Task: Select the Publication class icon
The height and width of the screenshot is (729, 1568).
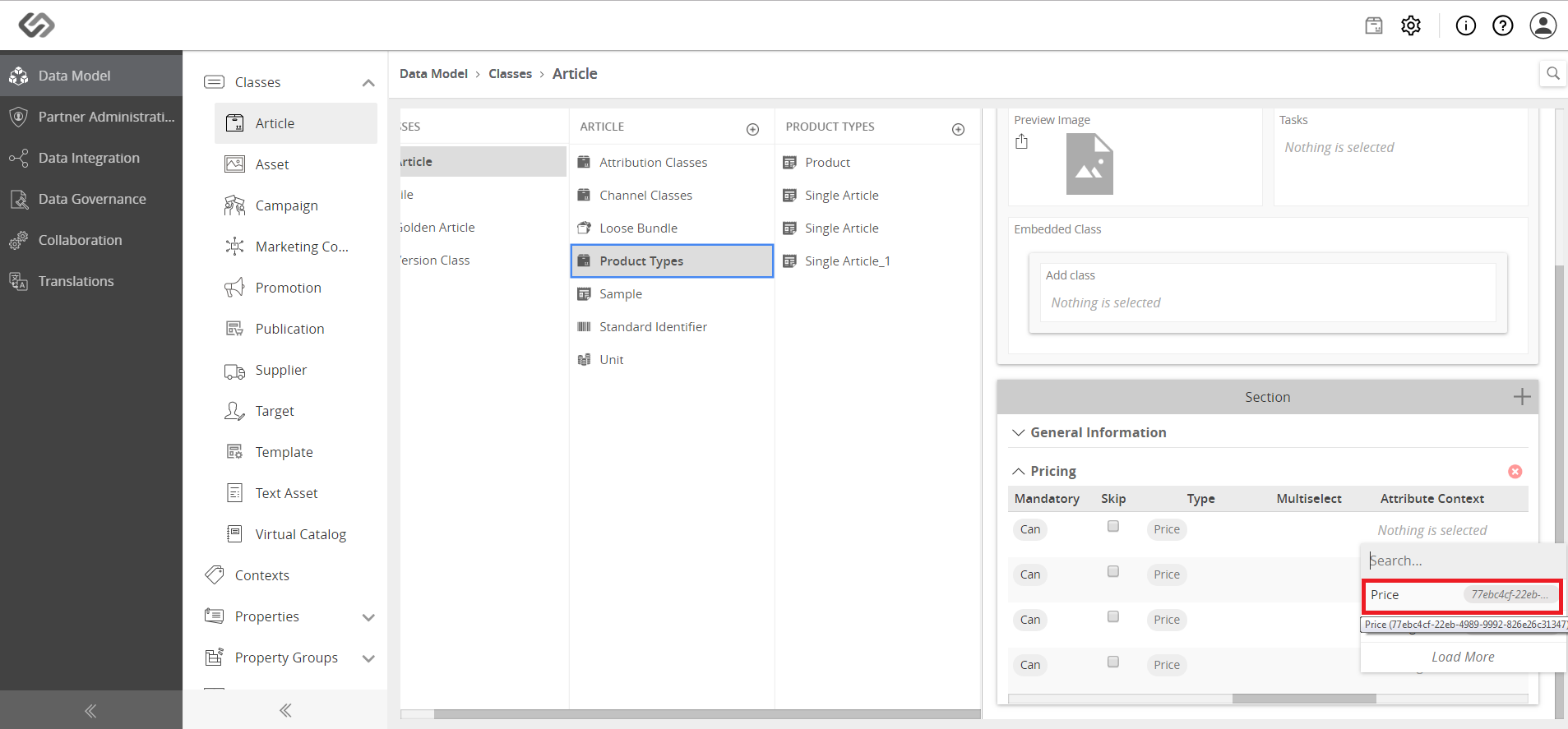Action: pos(234,329)
